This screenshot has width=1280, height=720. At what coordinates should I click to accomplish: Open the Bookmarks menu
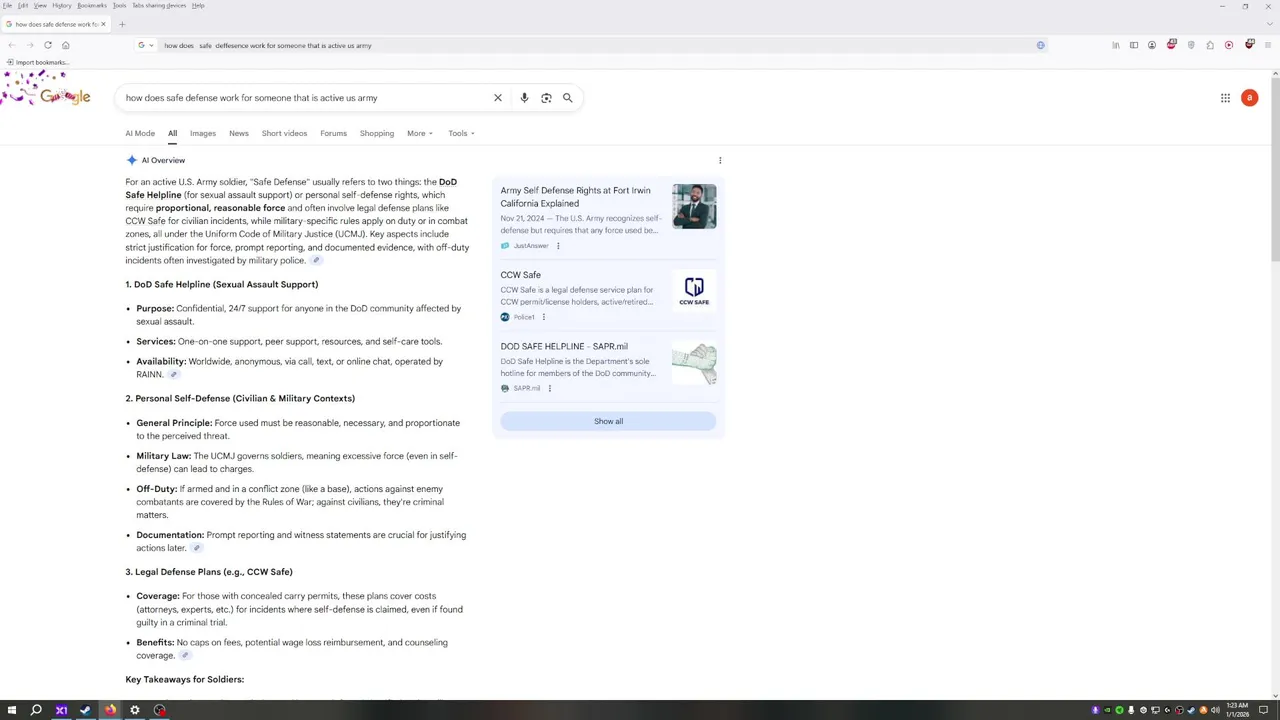pos(91,5)
